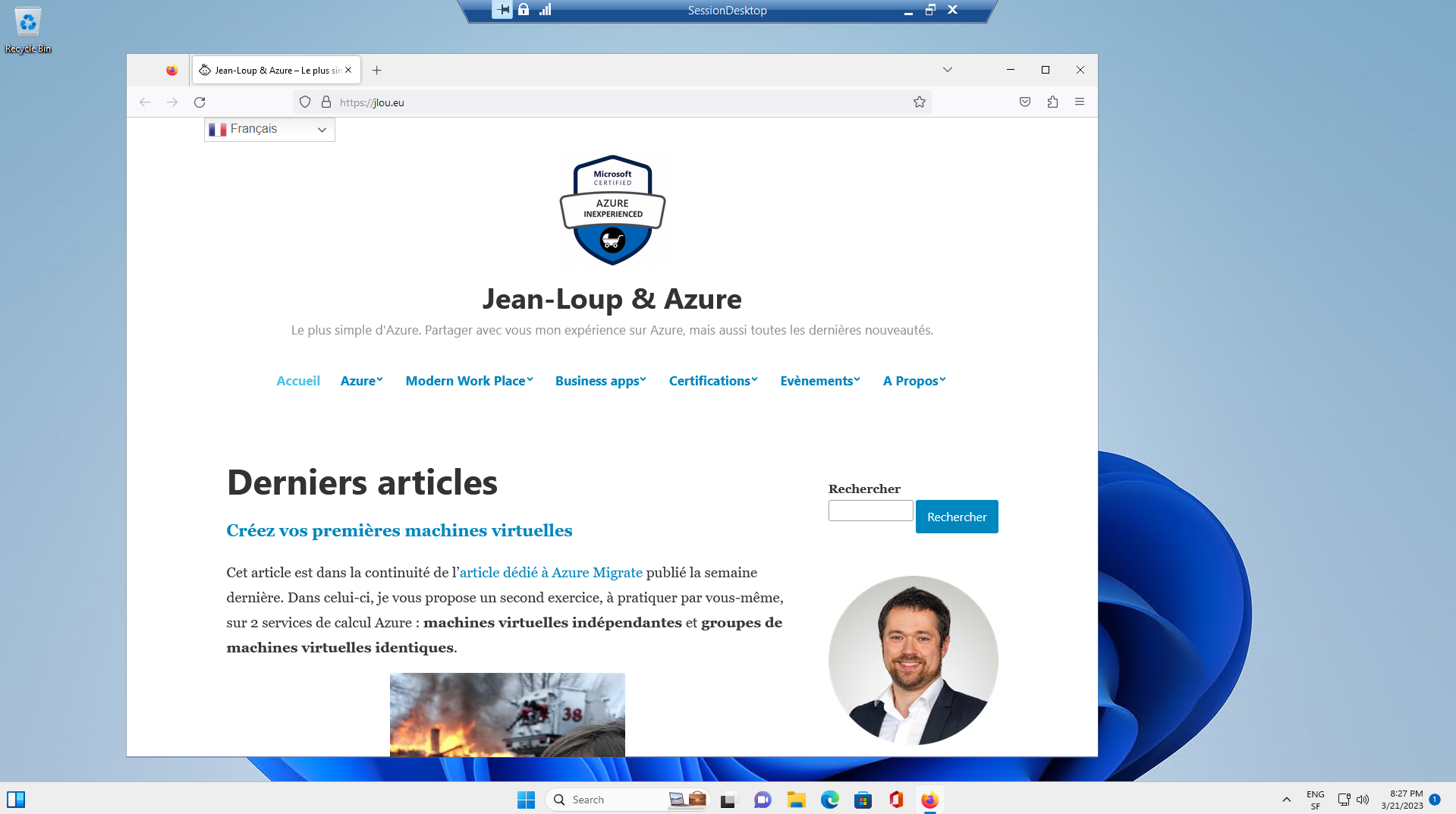The image size is (1456, 814).
Task: Reload the current page
Action: tap(200, 102)
